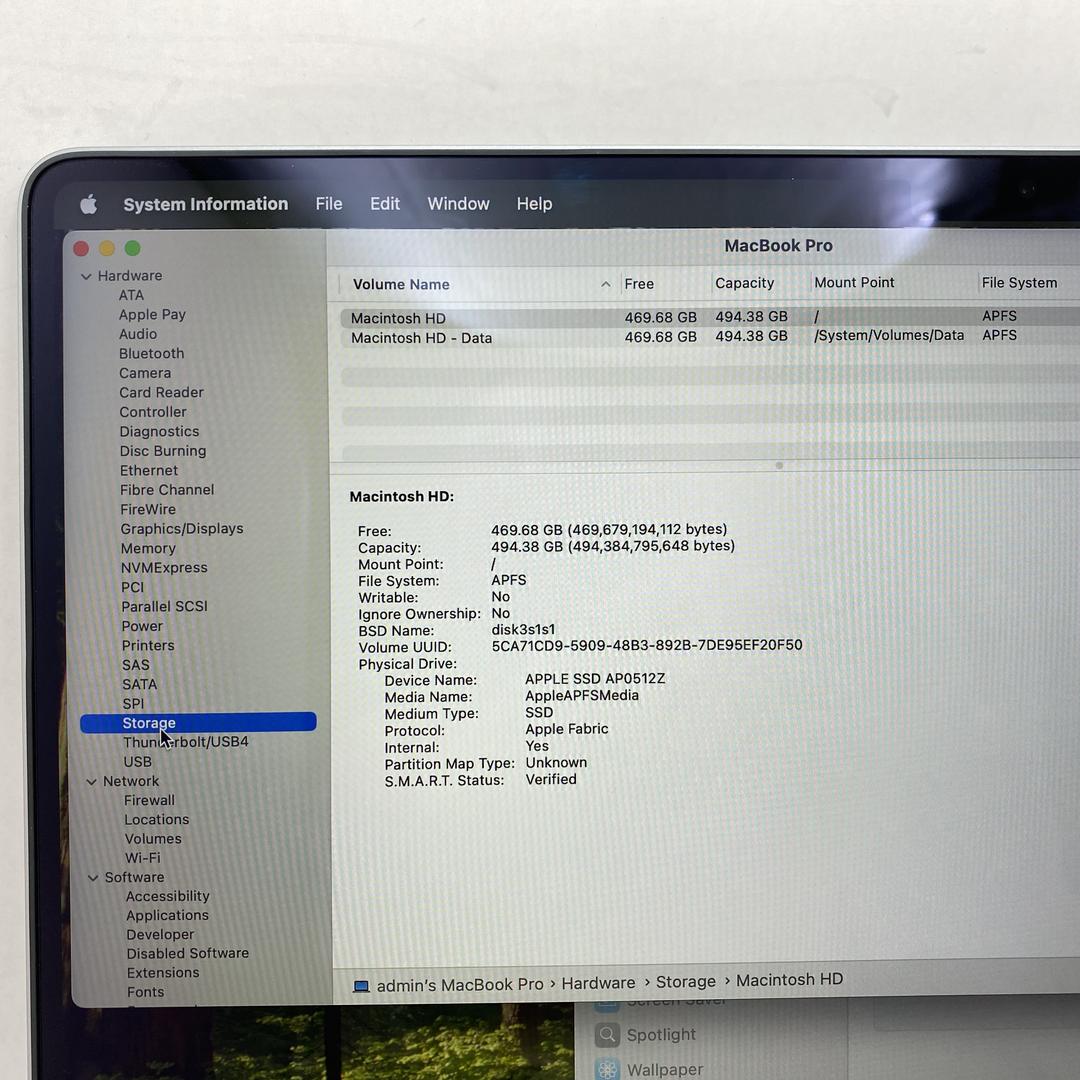Viewport: 1080px width, 1080px height.
Task: Select Camera in the sidebar
Action: [145, 373]
